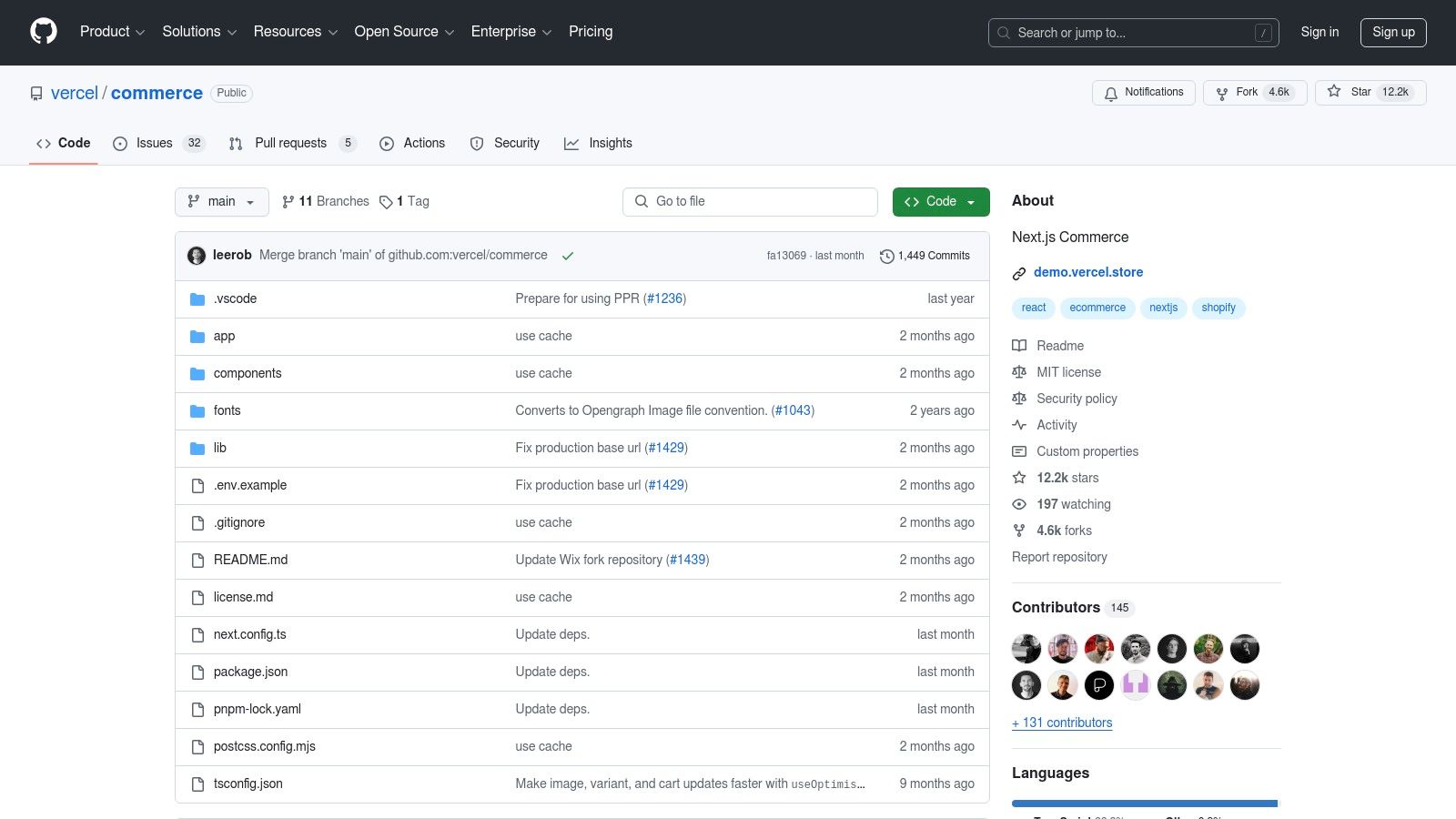Click the + 131 contributors link
This screenshot has height=819, width=1456.
1062,723
